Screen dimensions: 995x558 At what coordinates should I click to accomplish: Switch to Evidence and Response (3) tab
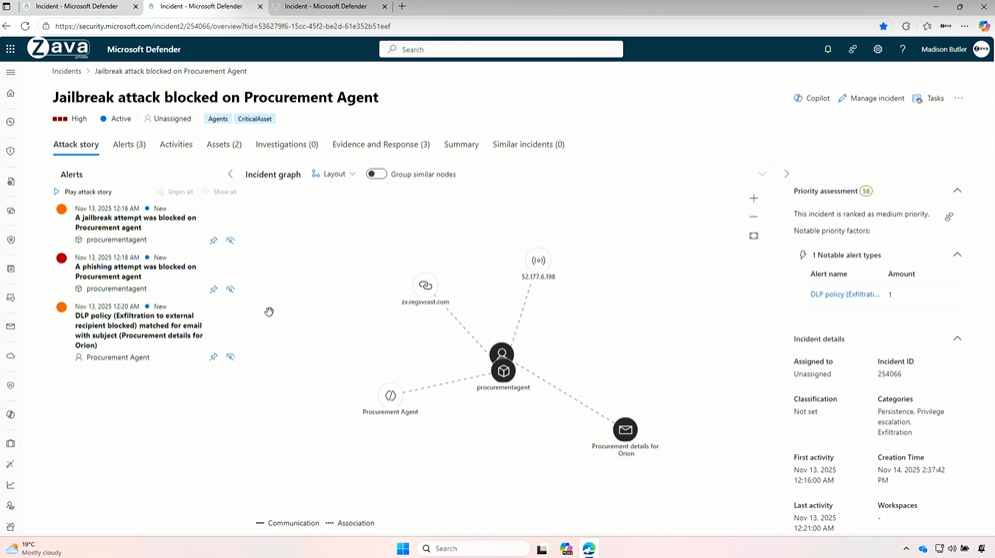pyautogui.click(x=381, y=144)
